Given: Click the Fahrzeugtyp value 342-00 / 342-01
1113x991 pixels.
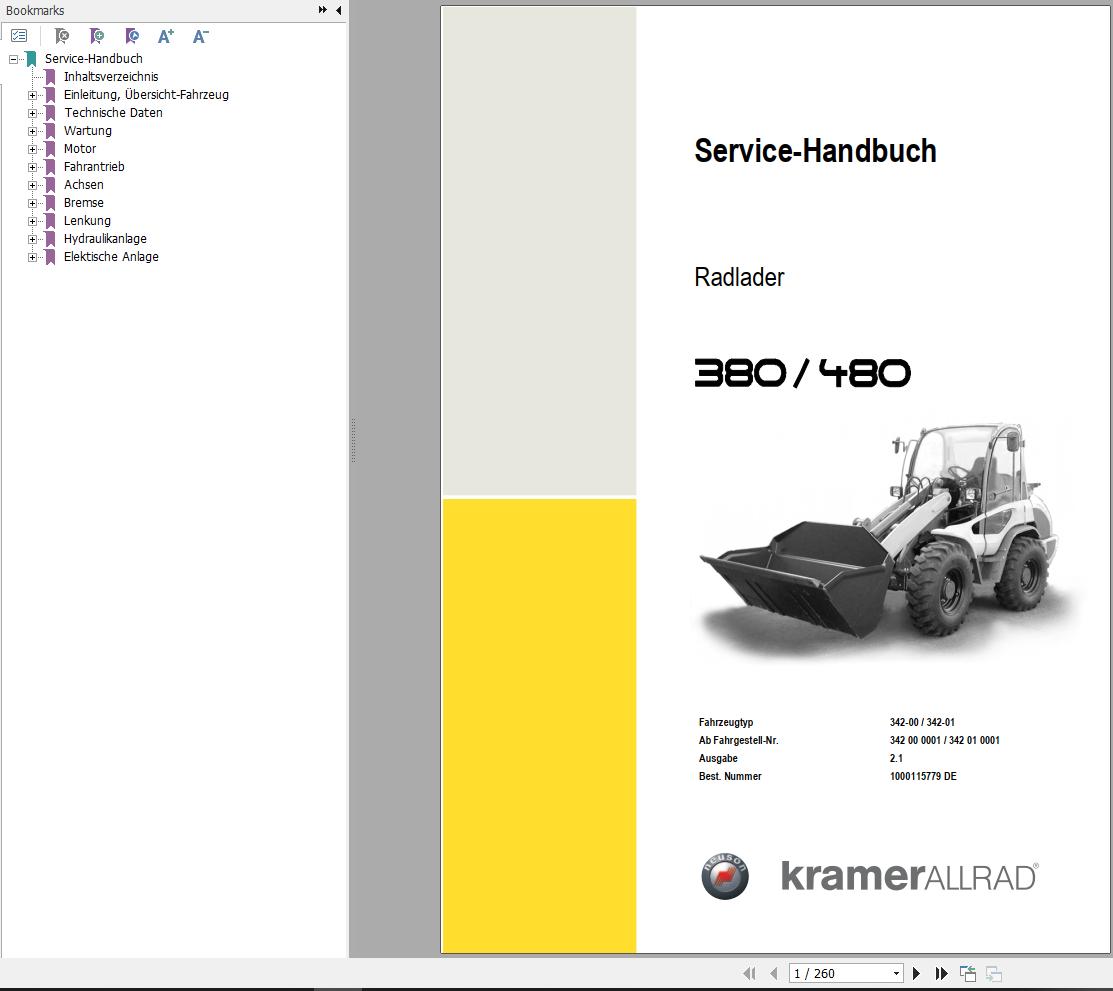Looking at the screenshot, I should point(922,722).
